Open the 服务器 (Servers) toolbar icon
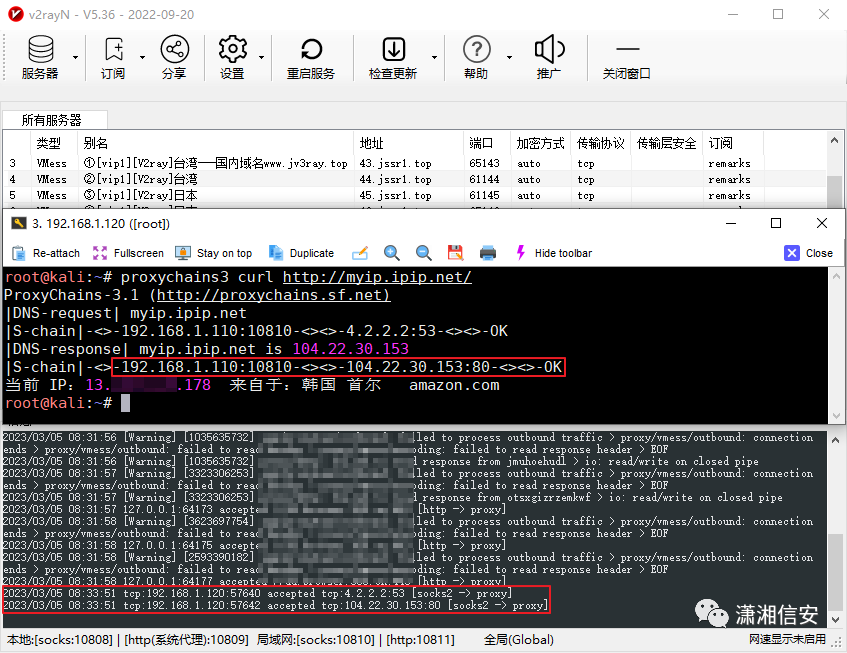This screenshot has width=847, height=653. 40,57
